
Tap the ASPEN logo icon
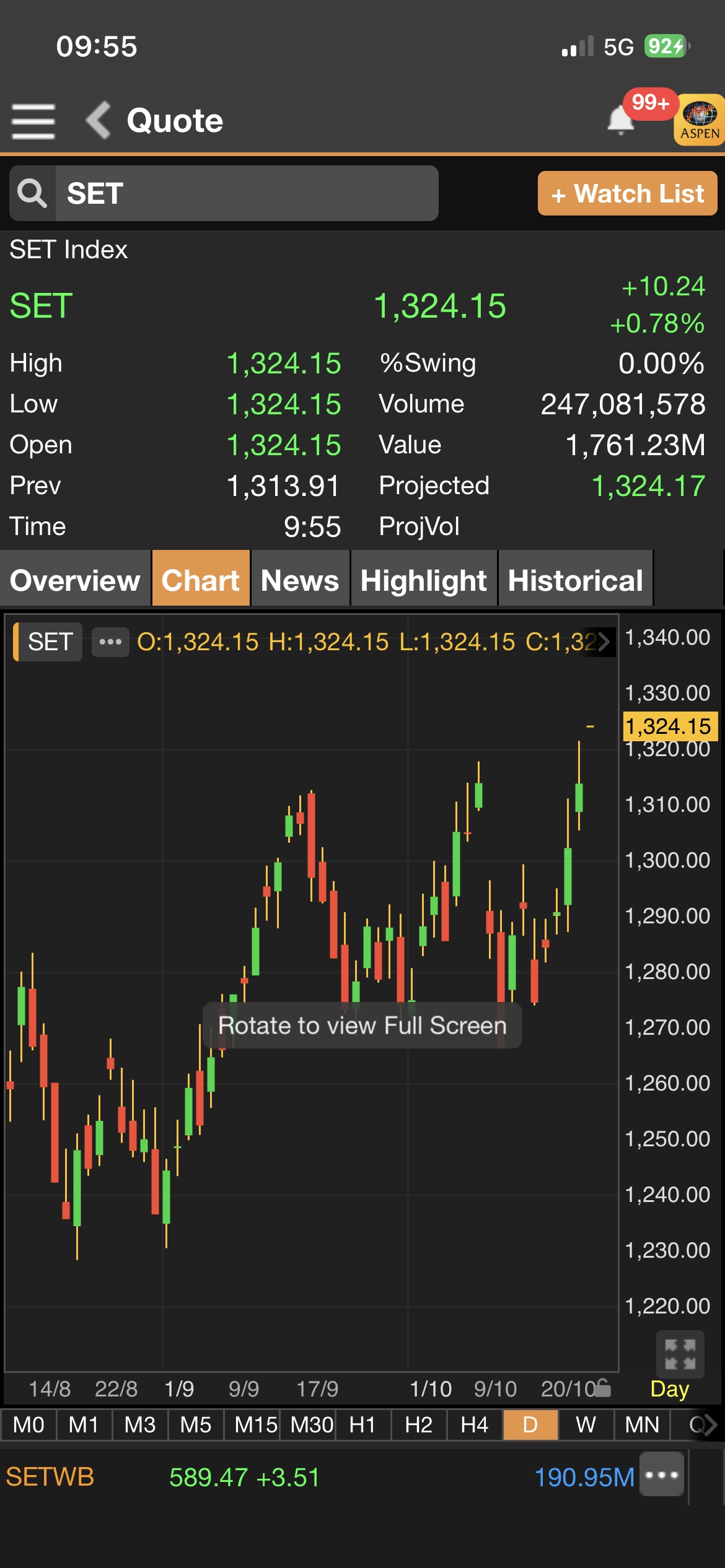700,120
